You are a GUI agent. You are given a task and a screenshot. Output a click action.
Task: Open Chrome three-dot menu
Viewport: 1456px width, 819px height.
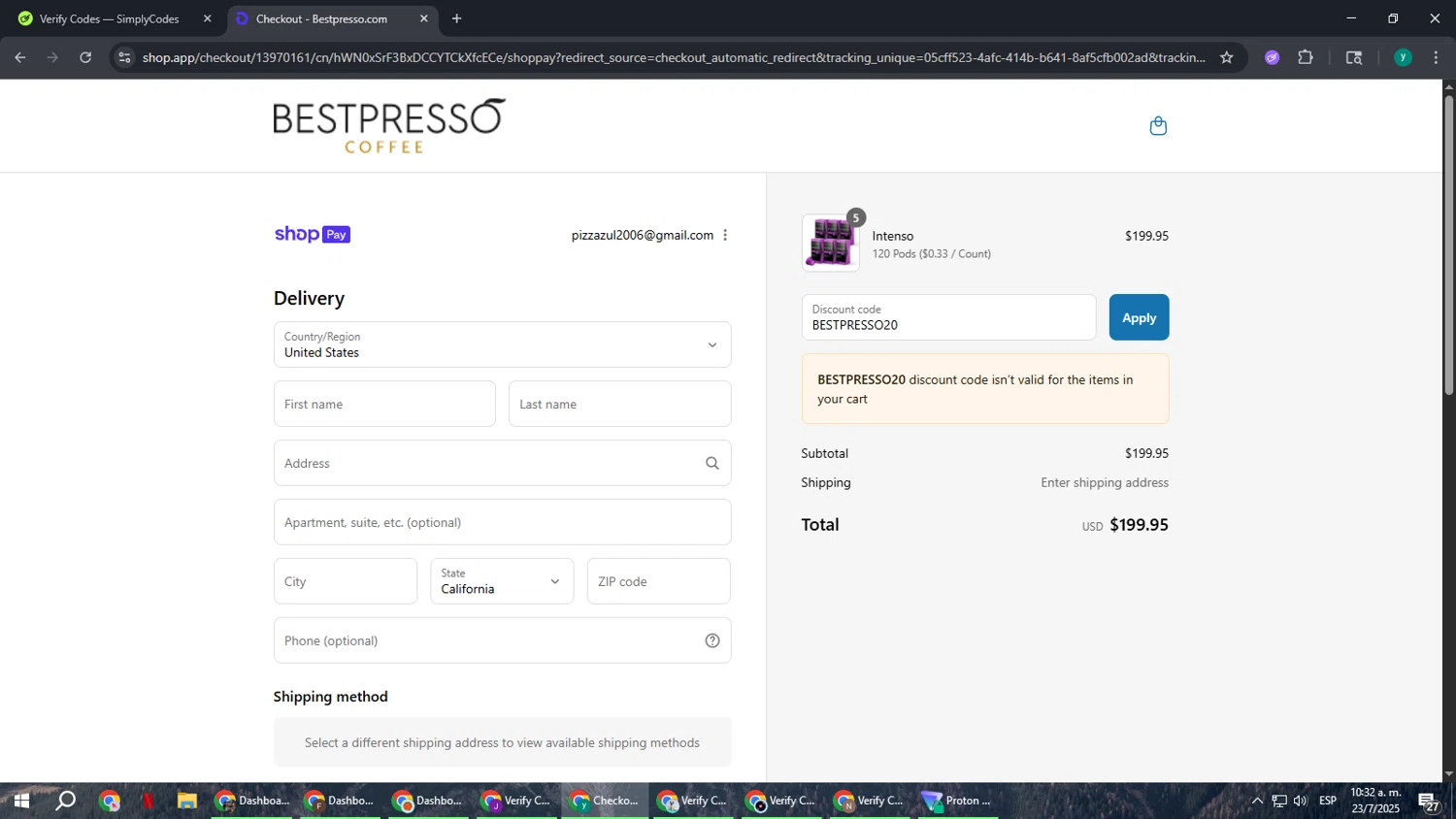(x=1436, y=57)
